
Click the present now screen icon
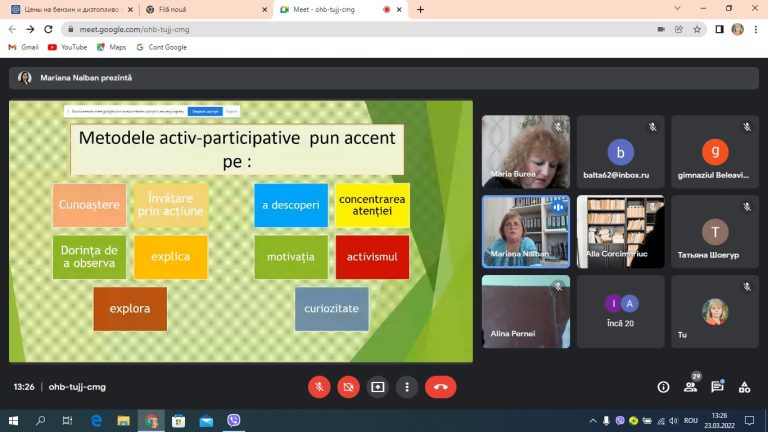[378, 387]
